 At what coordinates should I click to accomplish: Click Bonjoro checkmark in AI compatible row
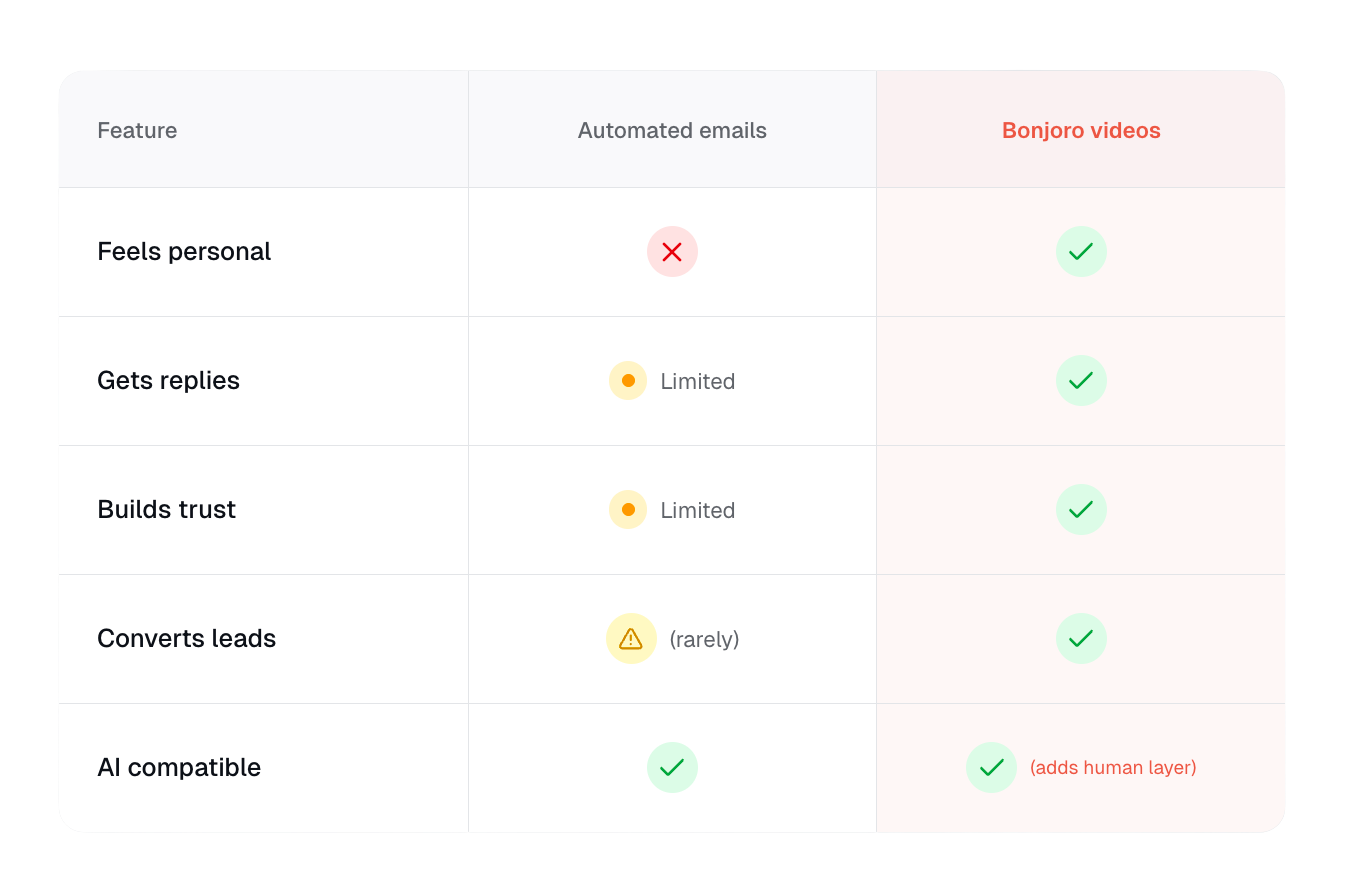(x=991, y=768)
